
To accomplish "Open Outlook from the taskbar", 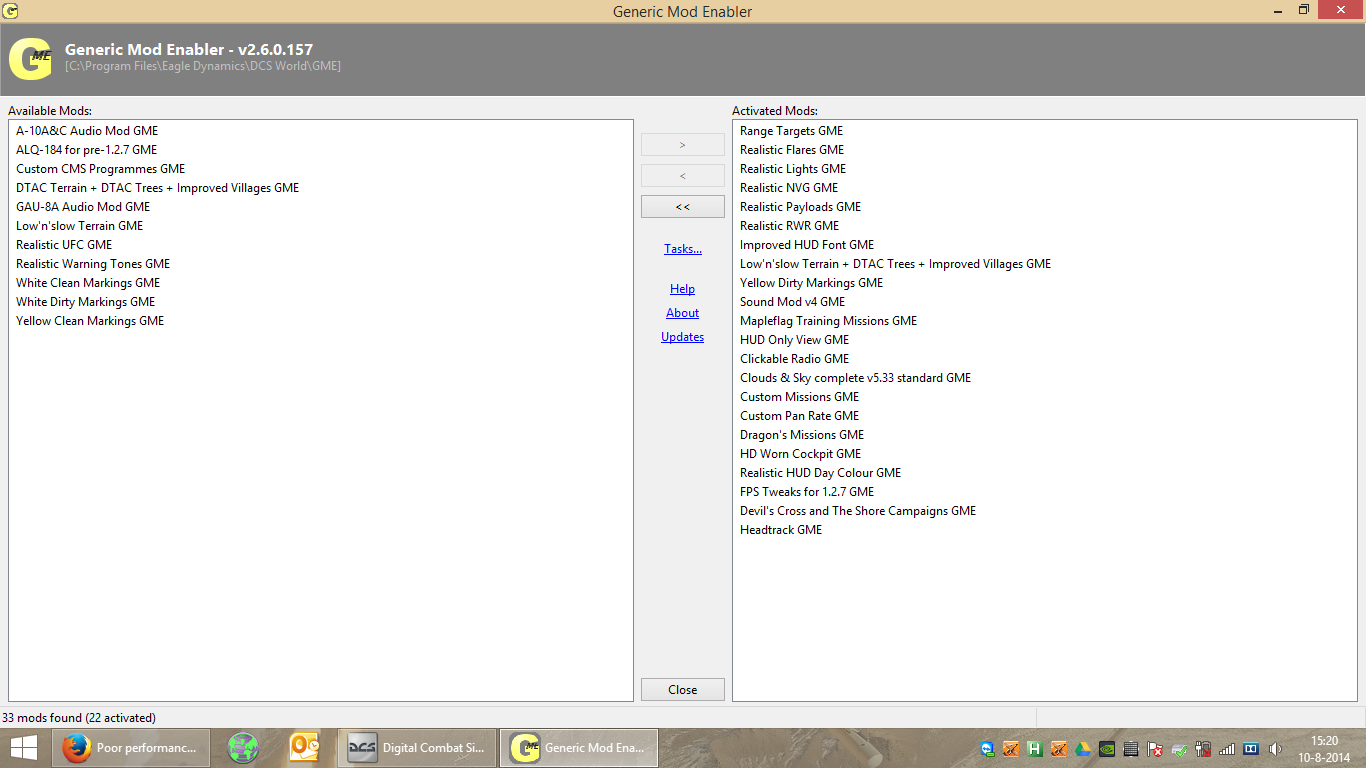I will pos(304,748).
